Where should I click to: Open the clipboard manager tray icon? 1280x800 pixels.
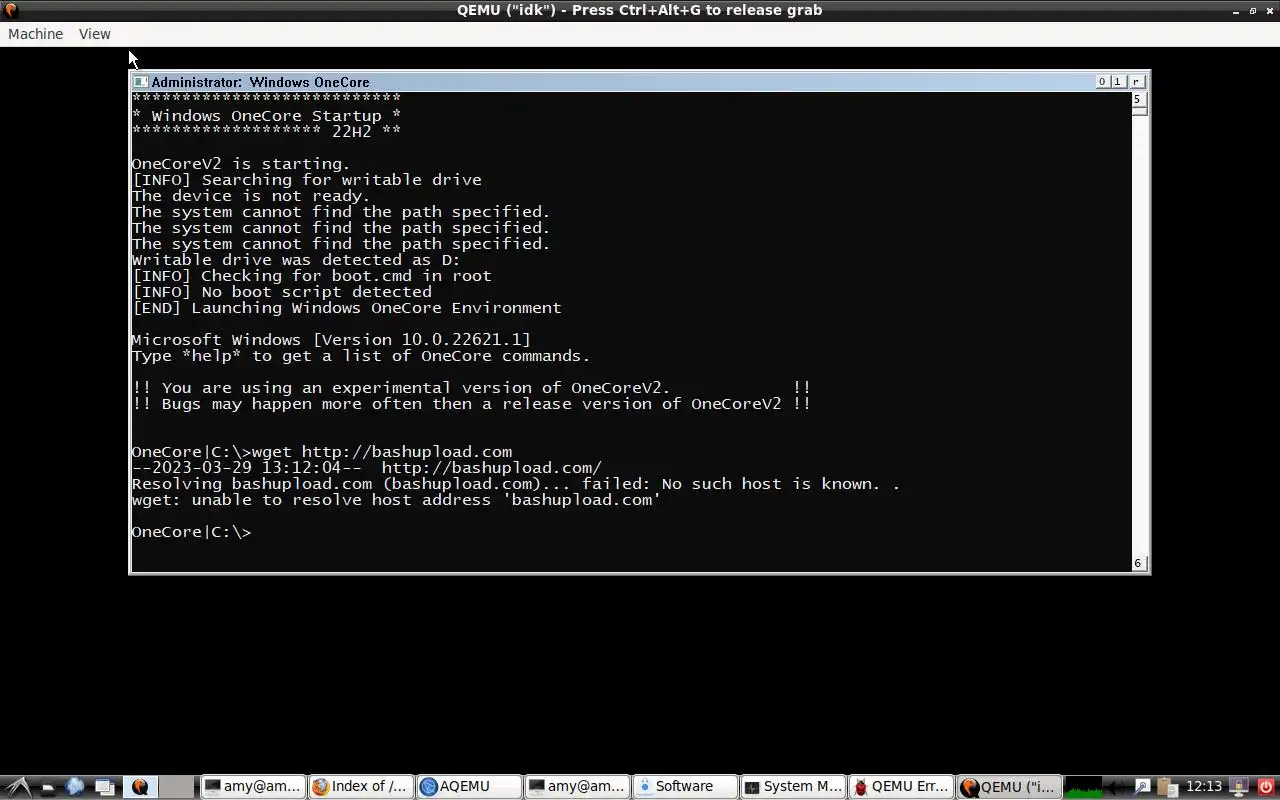tap(1167, 787)
